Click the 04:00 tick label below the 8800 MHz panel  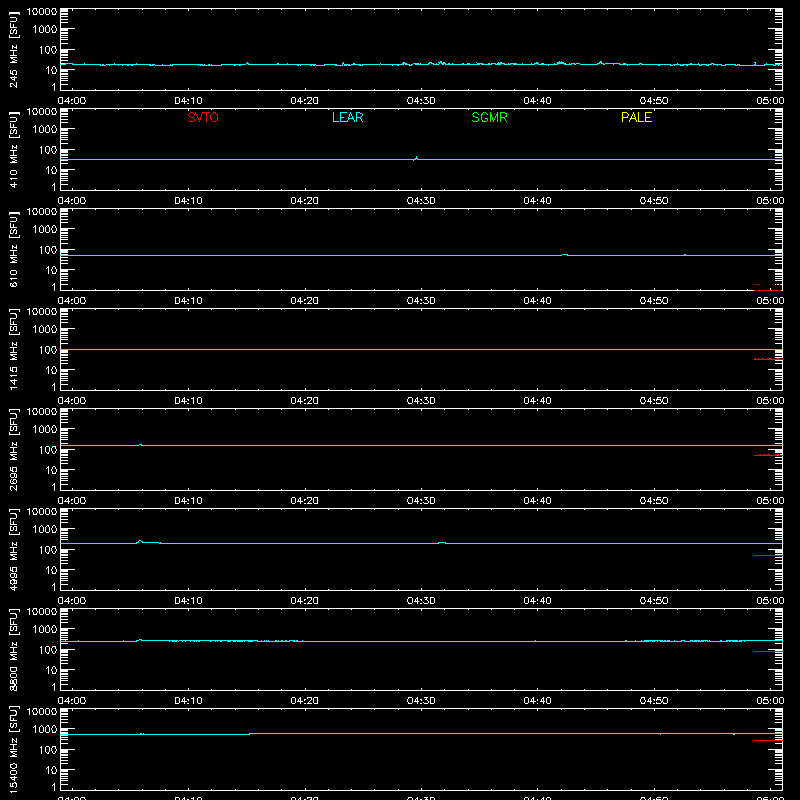pyautogui.click(x=72, y=701)
